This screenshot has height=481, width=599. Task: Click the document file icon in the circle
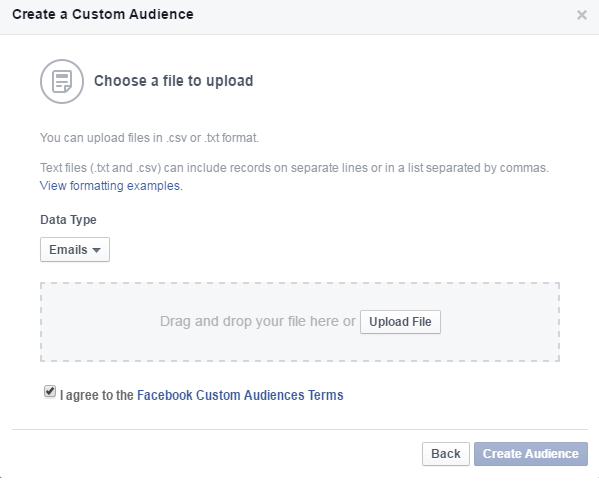coord(62,81)
